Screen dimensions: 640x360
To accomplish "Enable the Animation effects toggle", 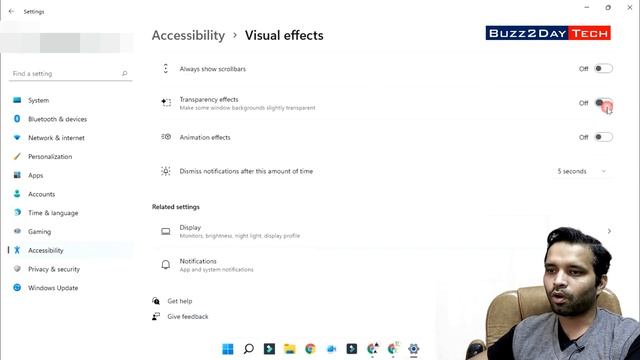I will (603, 137).
